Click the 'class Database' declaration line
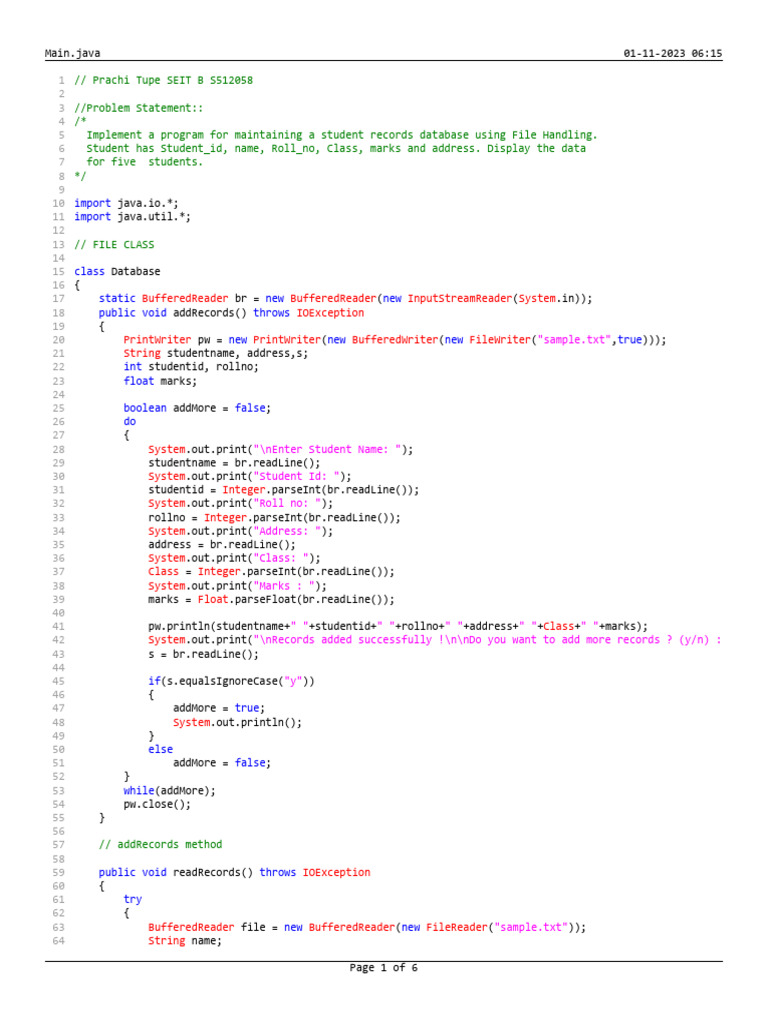This screenshot has height=1024, width=768. point(117,271)
